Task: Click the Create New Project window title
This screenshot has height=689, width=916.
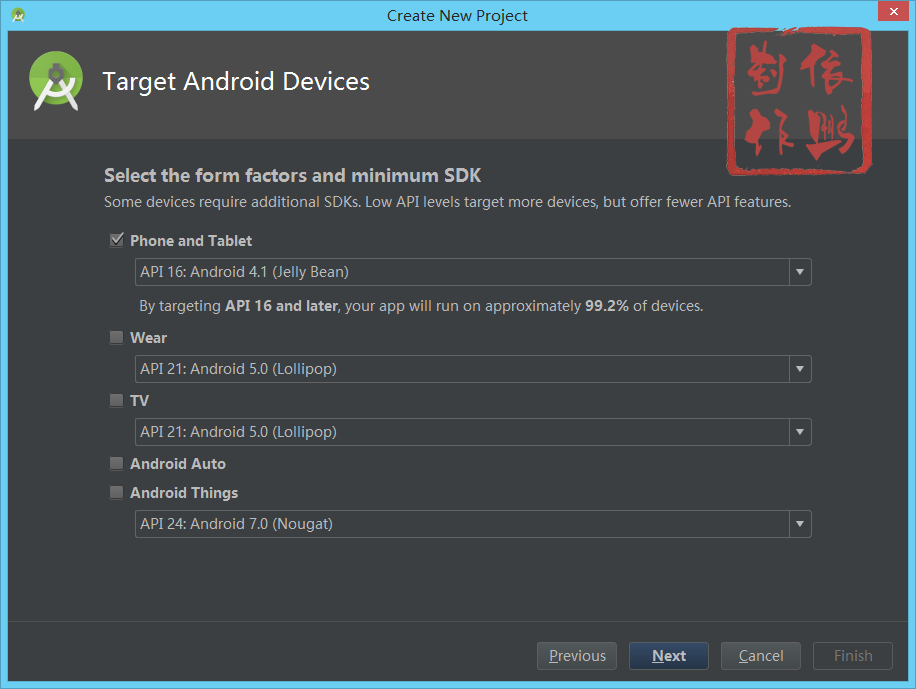Action: [457, 16]
